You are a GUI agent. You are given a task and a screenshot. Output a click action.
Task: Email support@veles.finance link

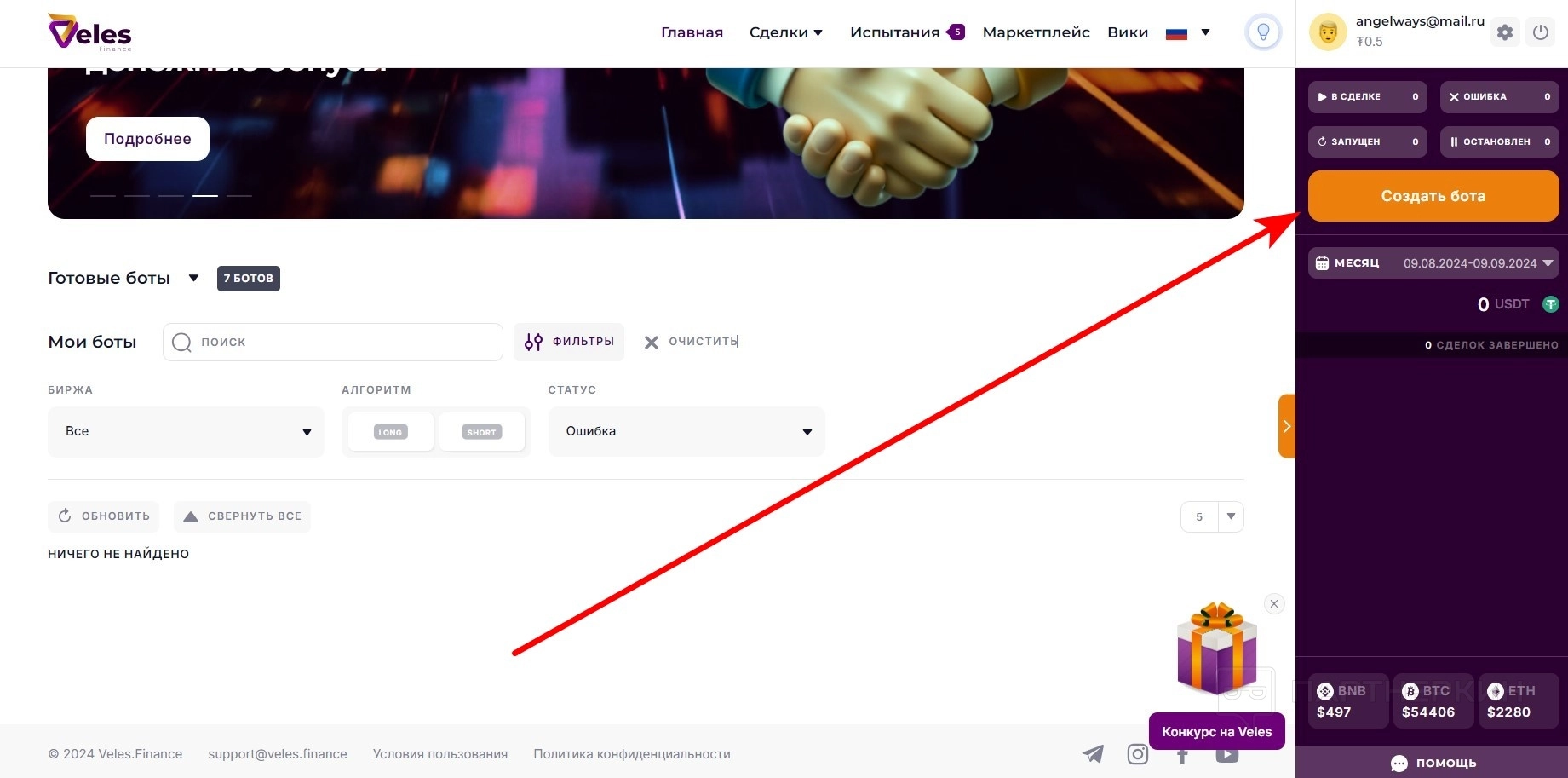coord(278,754)
